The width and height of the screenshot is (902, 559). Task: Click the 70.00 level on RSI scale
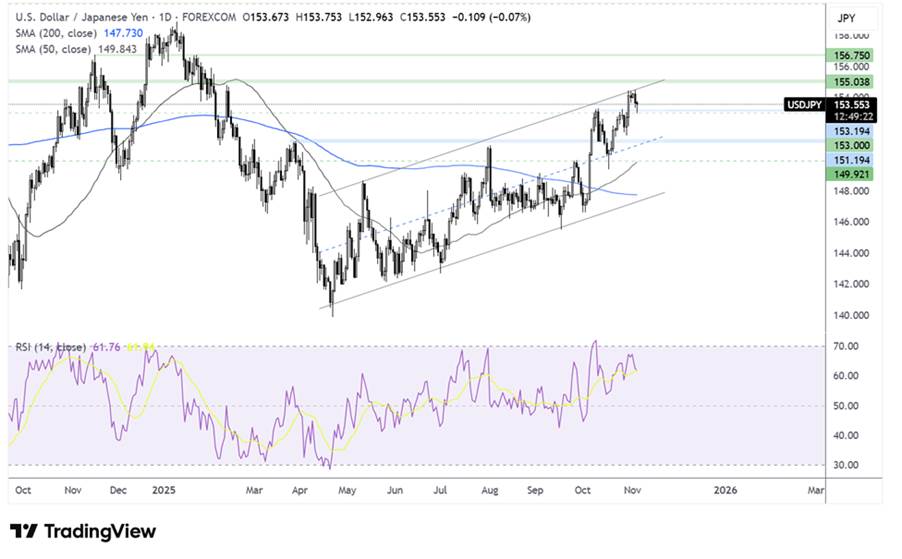(x=846, y=346)
